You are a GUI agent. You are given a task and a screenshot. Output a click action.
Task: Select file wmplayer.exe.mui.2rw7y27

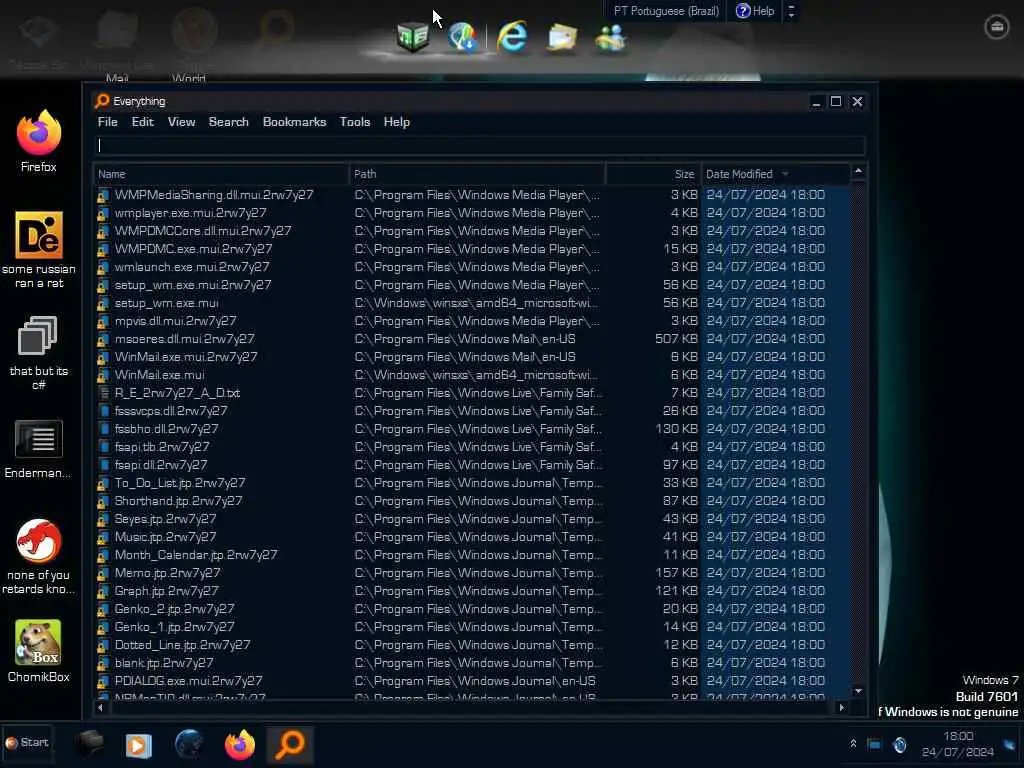[x=190, y=213]
